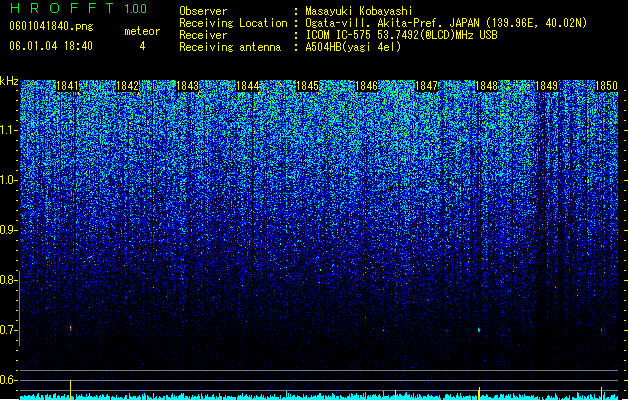Click the 1.1 kHz axis label
The width and height of the screenshot is (629, 400).
click(x=8, y=130)
